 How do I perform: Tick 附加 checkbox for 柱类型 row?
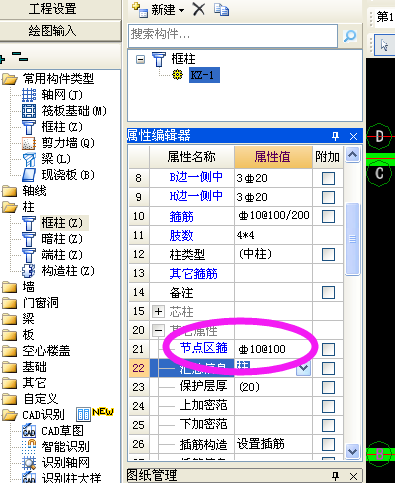click(328, 254)
